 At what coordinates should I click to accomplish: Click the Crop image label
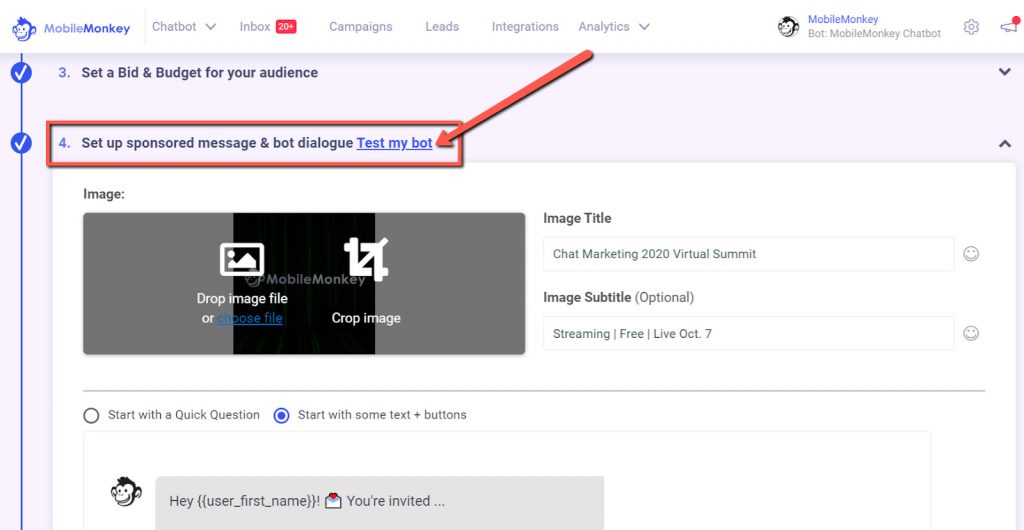[x=366, y=319]
